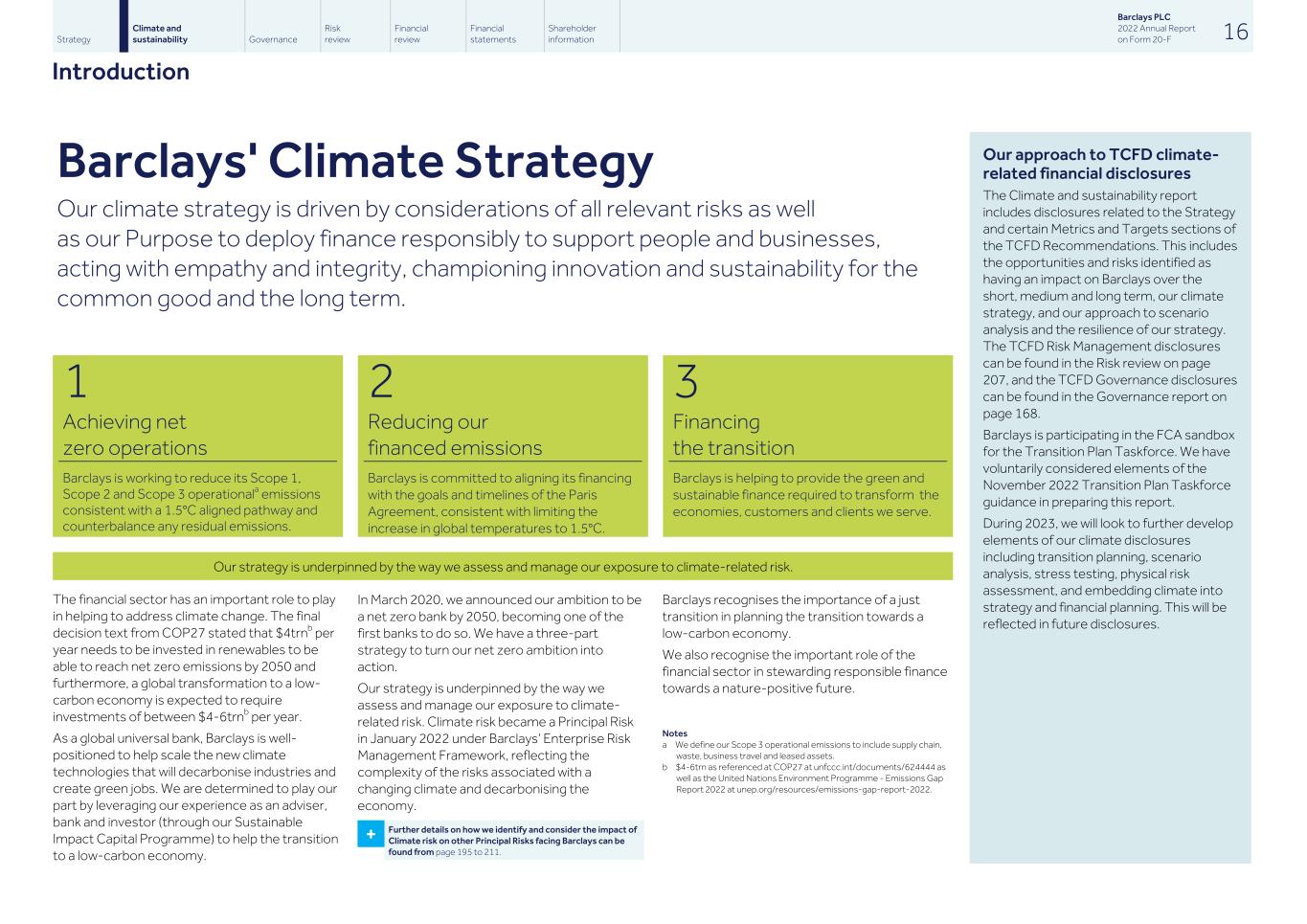Click the large number 2 in the second card
Viewport: 1307px width, 924px height.
pyautogui.click(x=381, y=382)
